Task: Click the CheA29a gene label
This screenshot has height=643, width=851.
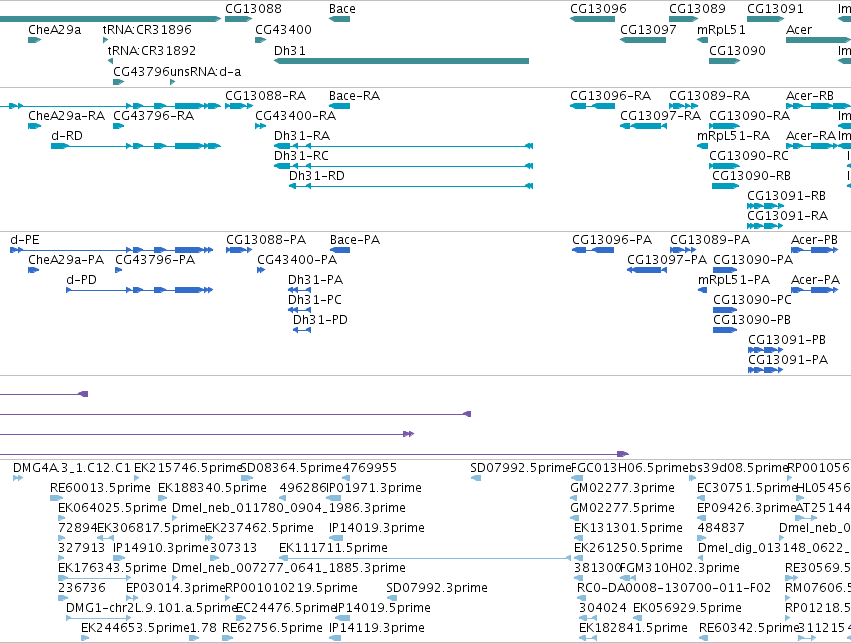Action: pos(54,29)
